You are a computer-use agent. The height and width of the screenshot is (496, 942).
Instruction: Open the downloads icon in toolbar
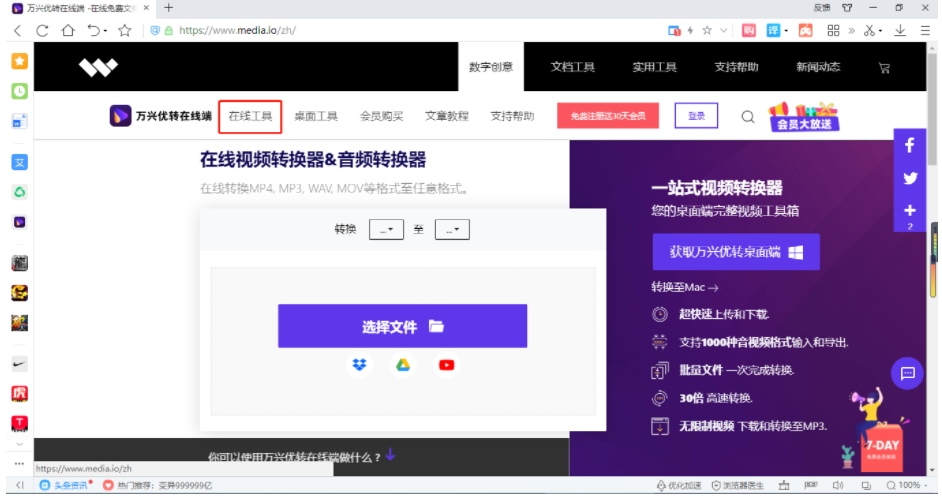(x=900, y=31)
